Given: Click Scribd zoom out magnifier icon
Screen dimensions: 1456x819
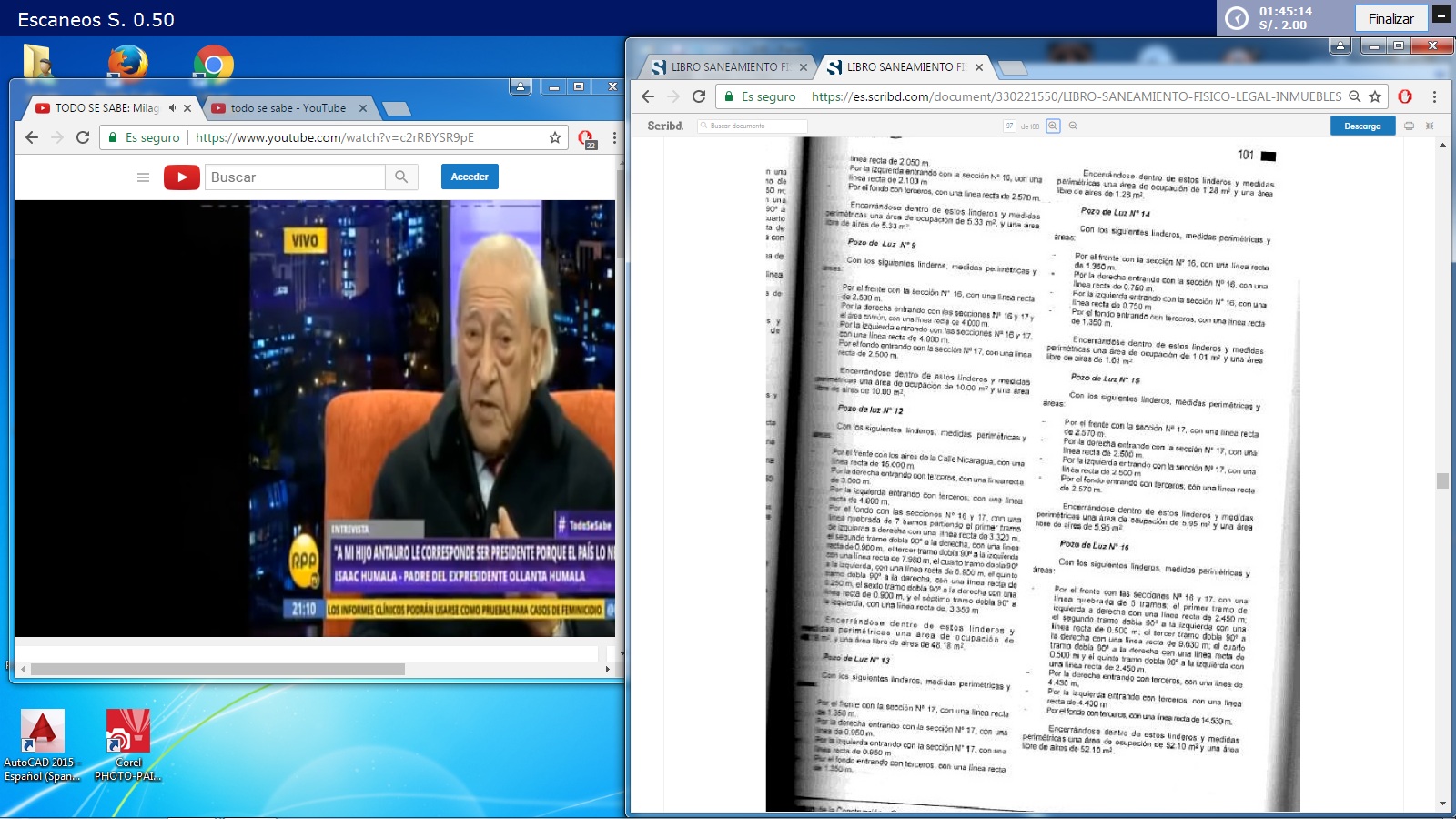Looking at the screenshot, I should point(1073,126).
